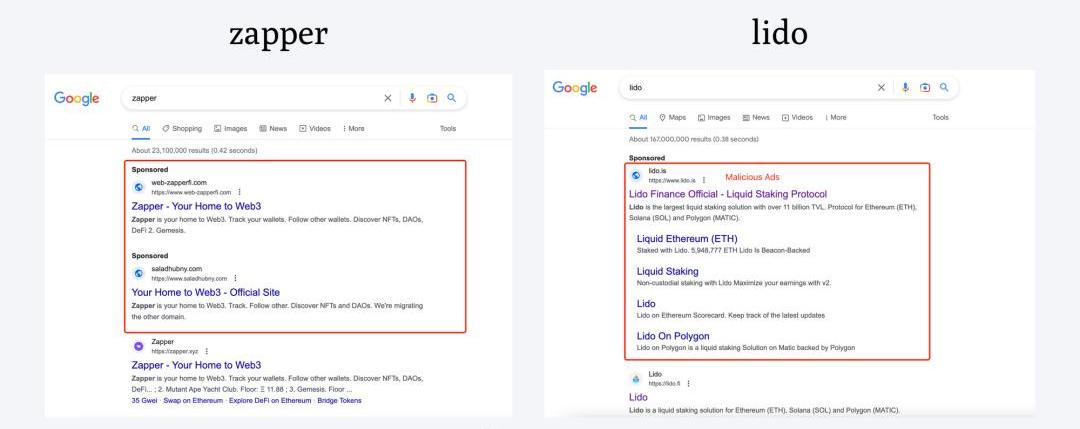Image resolution: width=1080 pixels, height=429 pixels.
Task: Click the Google logo in the lido search
Action: pos(574,88)
